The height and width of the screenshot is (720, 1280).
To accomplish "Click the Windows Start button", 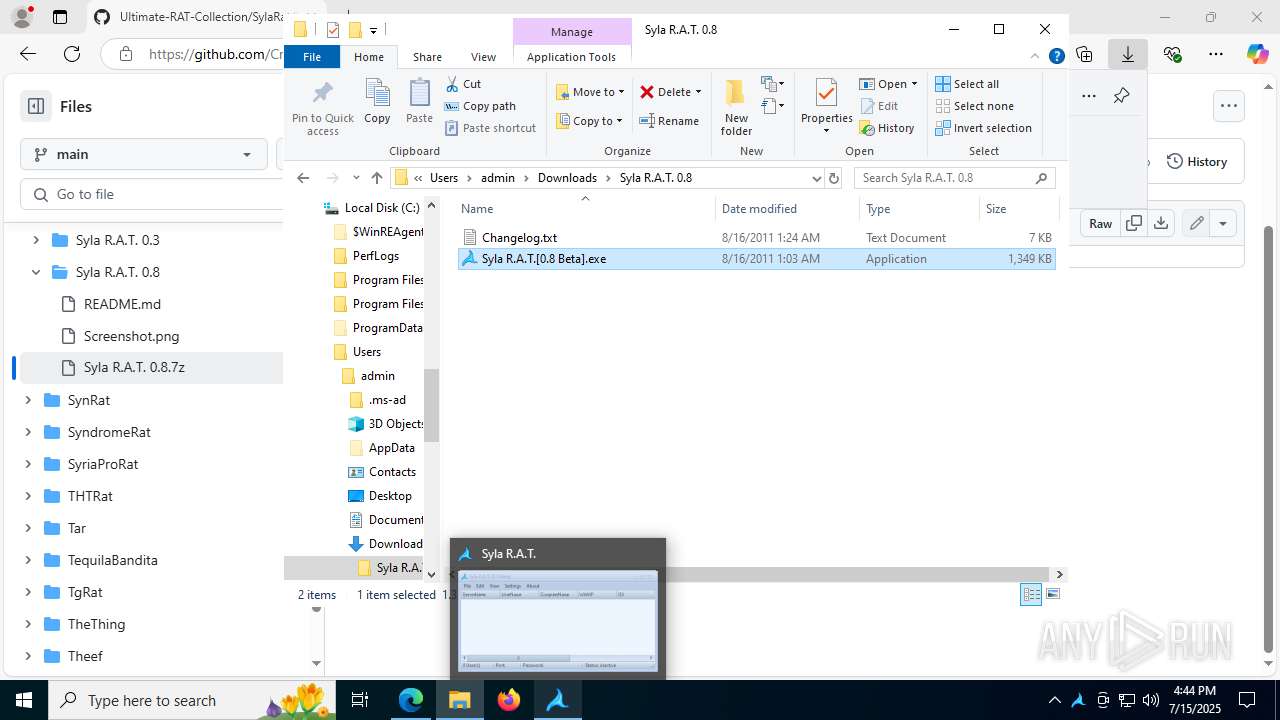I will pos(24,700).
